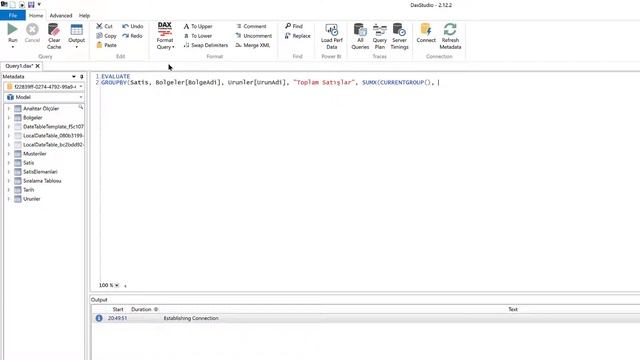Screen dimensions: 640x360
Task: Copy the selected text
Action: point(106,36)
